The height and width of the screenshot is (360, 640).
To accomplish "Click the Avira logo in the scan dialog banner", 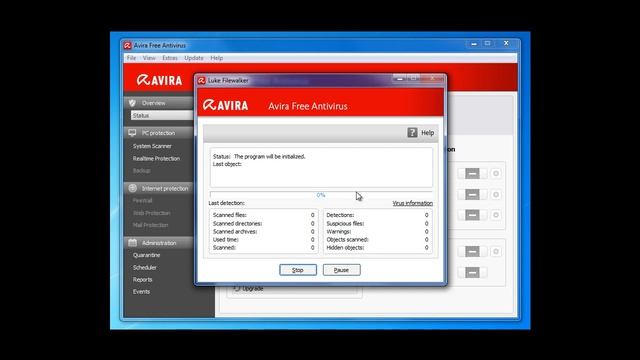I will point(225,105).
